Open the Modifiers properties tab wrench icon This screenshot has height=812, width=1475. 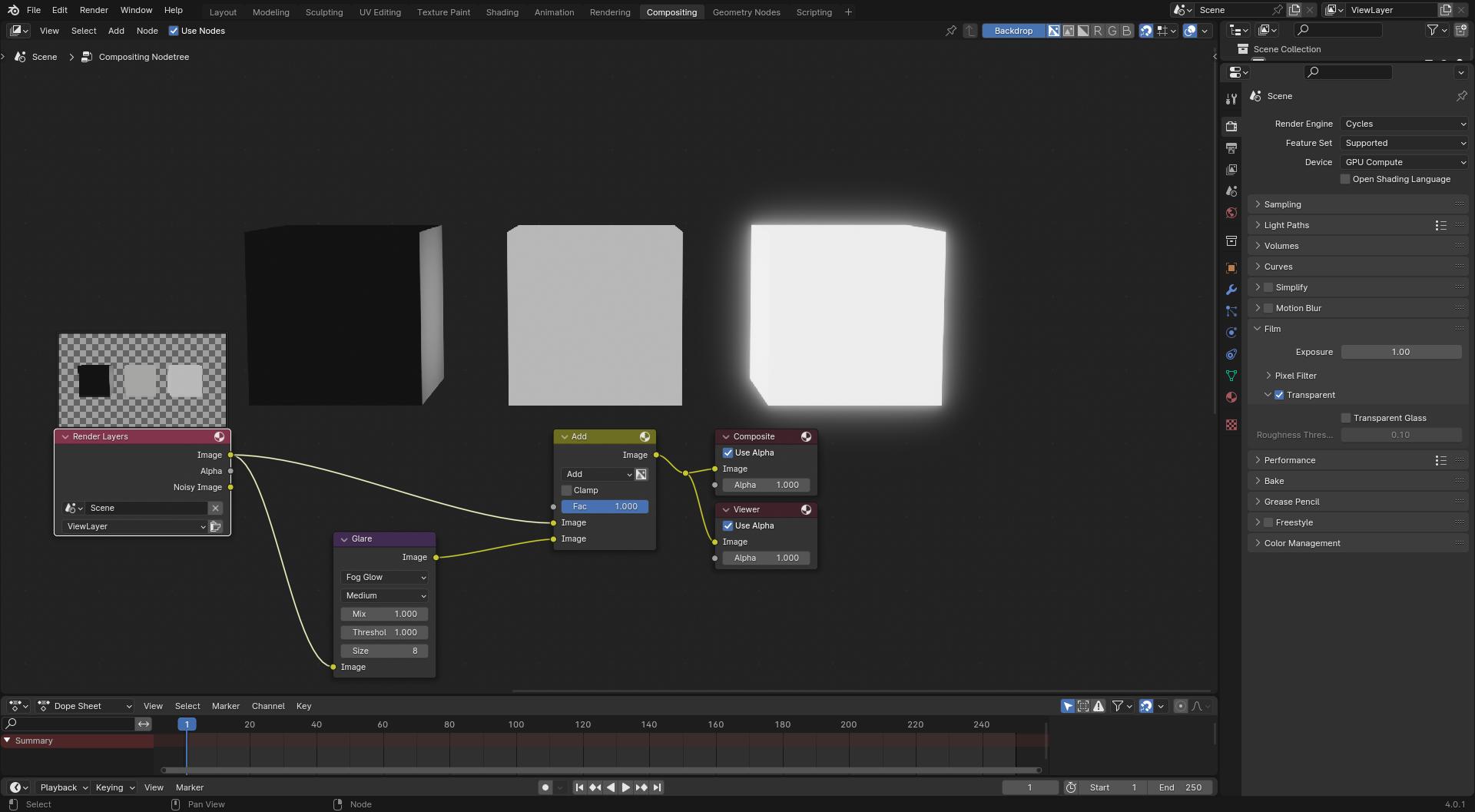click(1231, 290)
